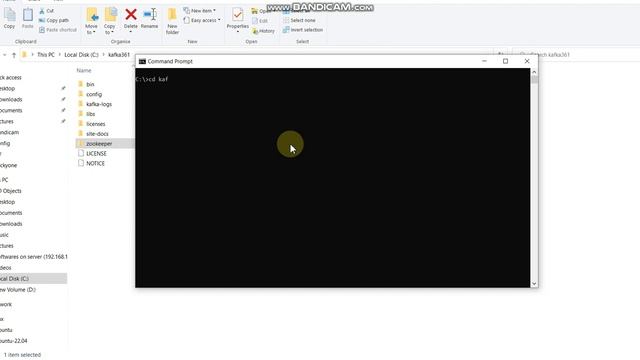
Task: Click Select none in ribbon
Action: click(x=299, y=20)
